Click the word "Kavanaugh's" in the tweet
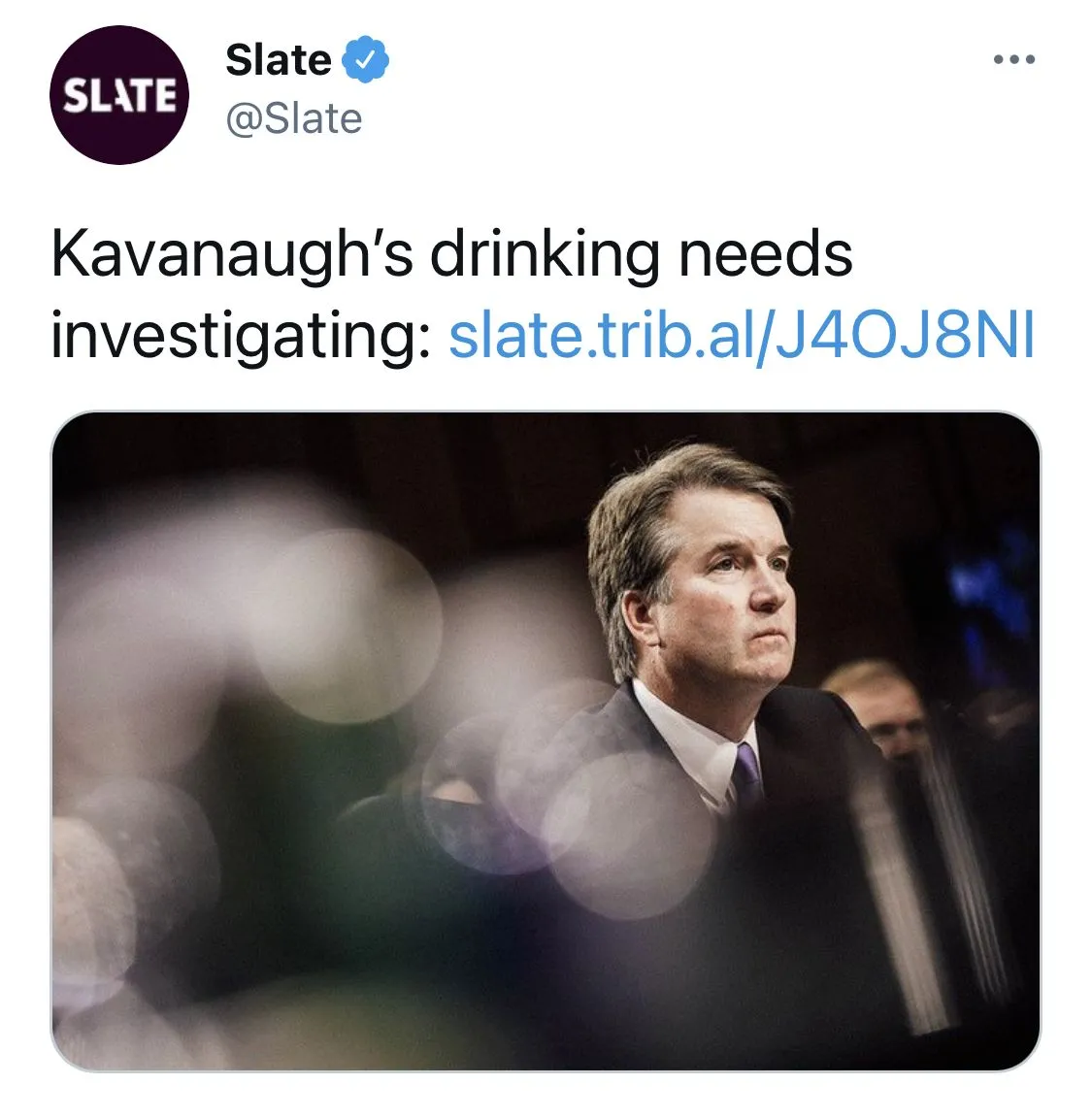This screenshot has height=1117, width=1092. pyautogui.click(x=232, y=255)
